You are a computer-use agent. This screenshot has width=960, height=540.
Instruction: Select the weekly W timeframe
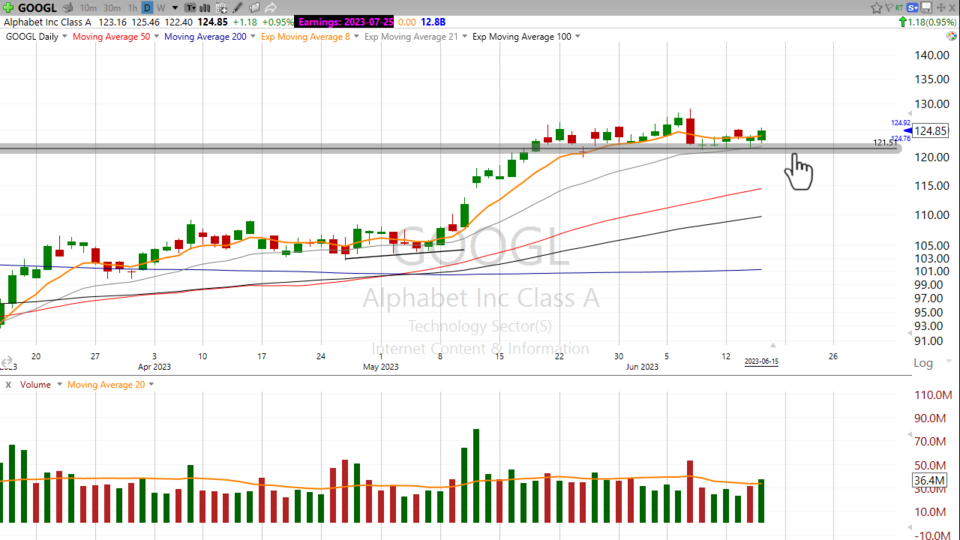point(160,8)
